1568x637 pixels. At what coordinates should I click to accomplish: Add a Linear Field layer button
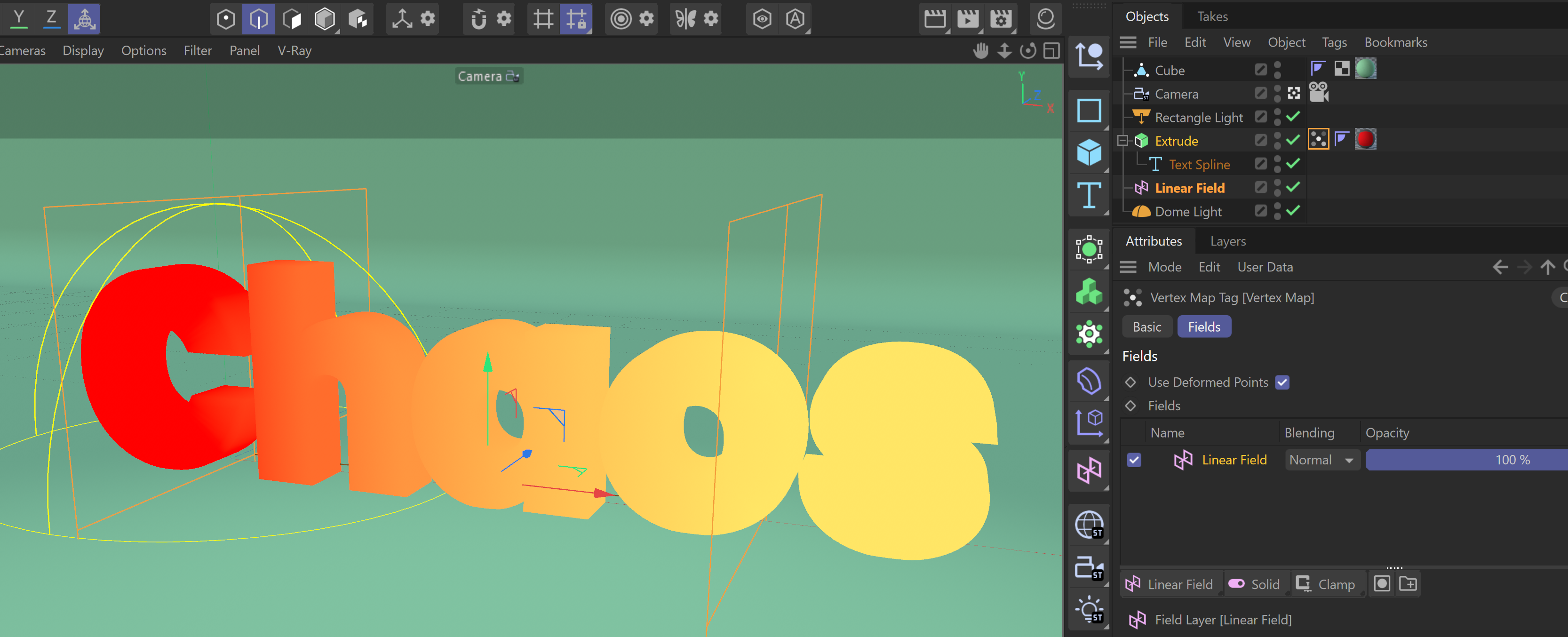click(1170, 585)
